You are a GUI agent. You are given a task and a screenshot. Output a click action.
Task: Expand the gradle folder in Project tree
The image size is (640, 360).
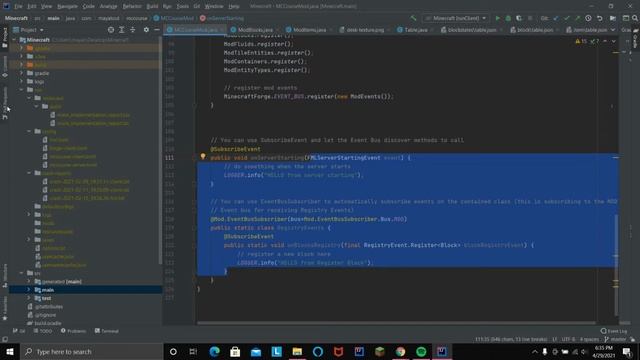[22, 73]
